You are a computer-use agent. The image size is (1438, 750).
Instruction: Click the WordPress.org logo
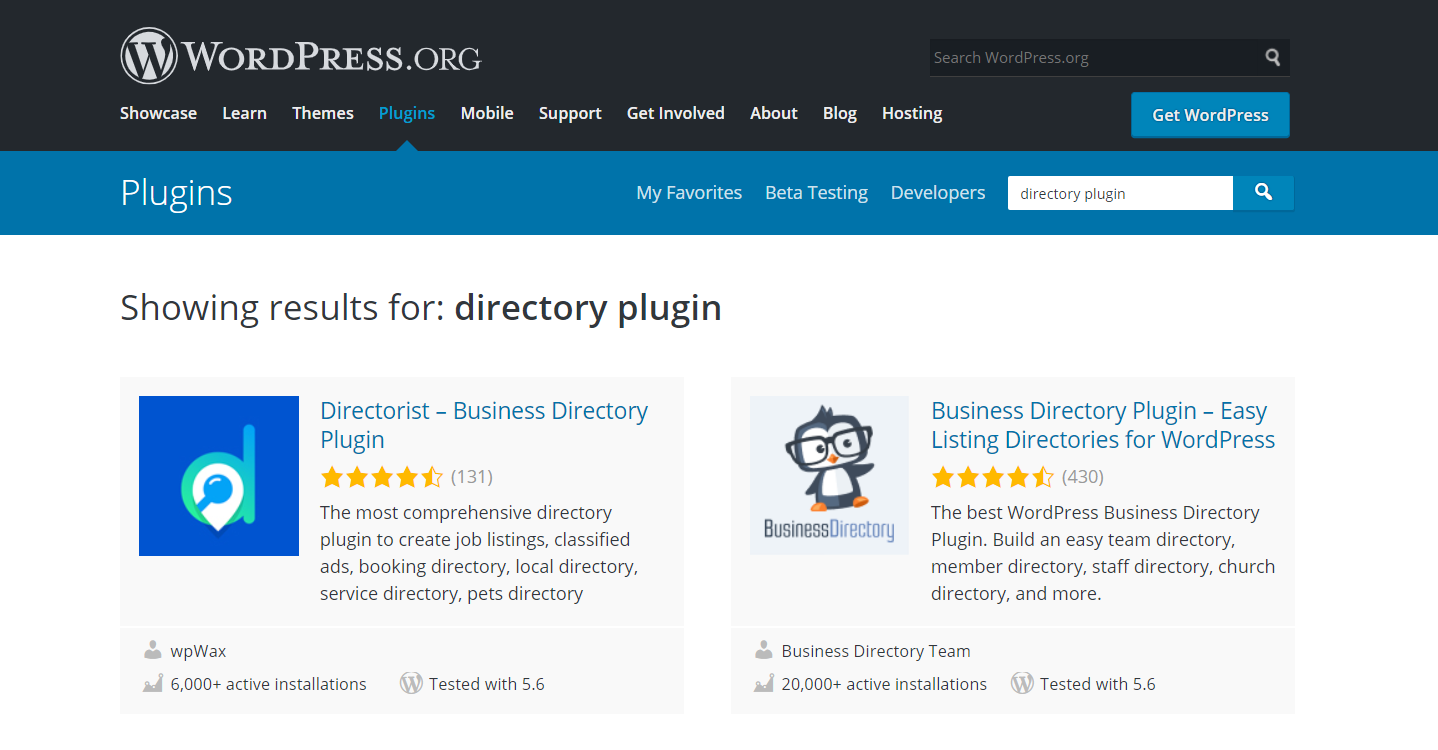(x=301, y=56)
